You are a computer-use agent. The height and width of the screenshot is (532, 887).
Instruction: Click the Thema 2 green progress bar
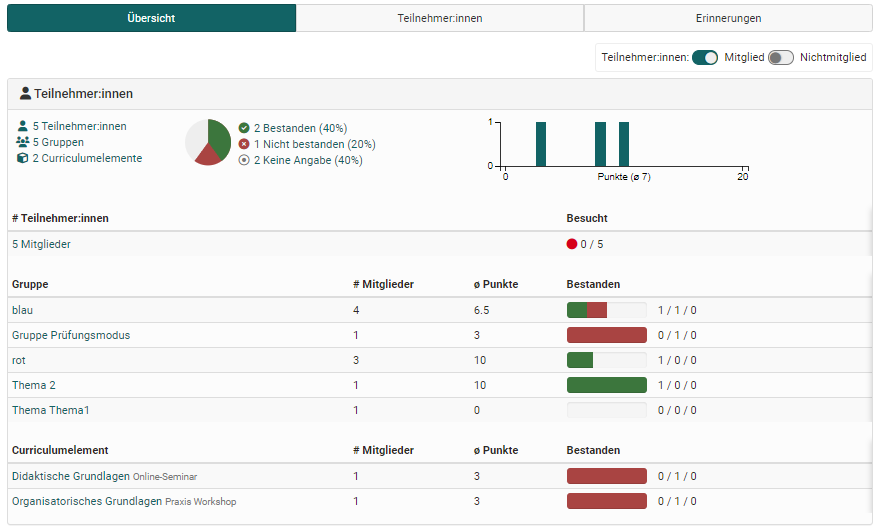point(606,385)
